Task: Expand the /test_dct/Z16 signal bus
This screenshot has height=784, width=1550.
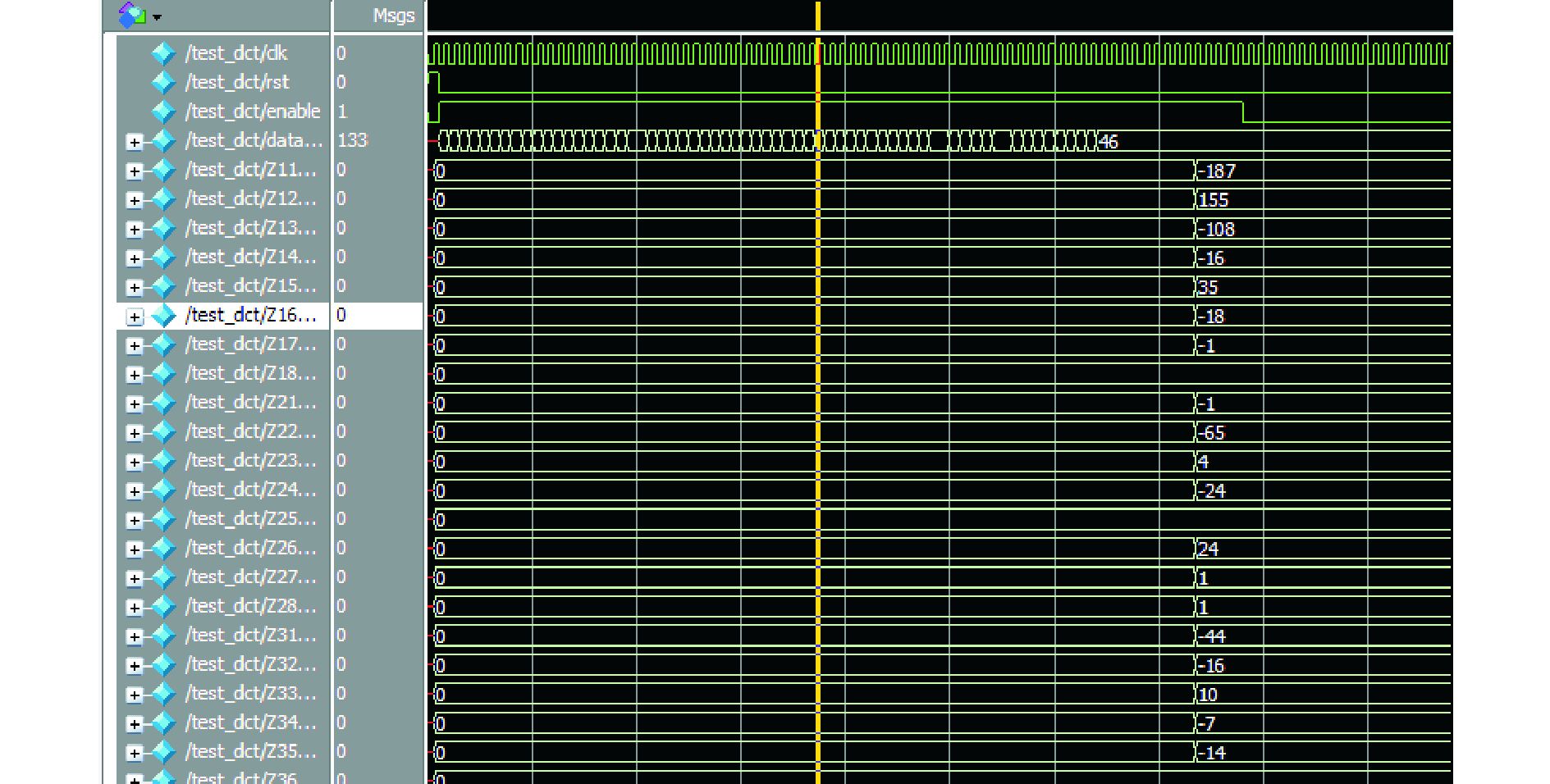Action: coord(135,317)
